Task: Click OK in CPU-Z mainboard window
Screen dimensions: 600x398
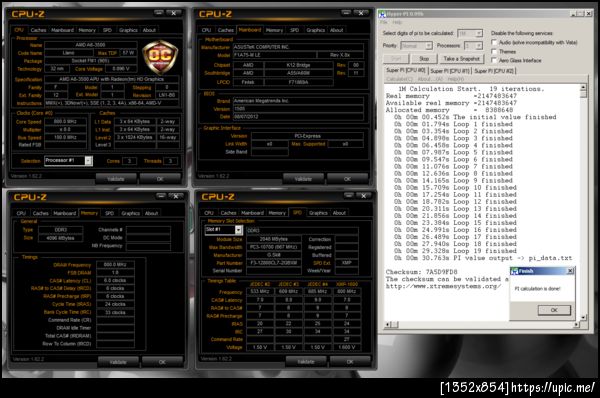Action: pyautogui.click(x=347, y=179)
